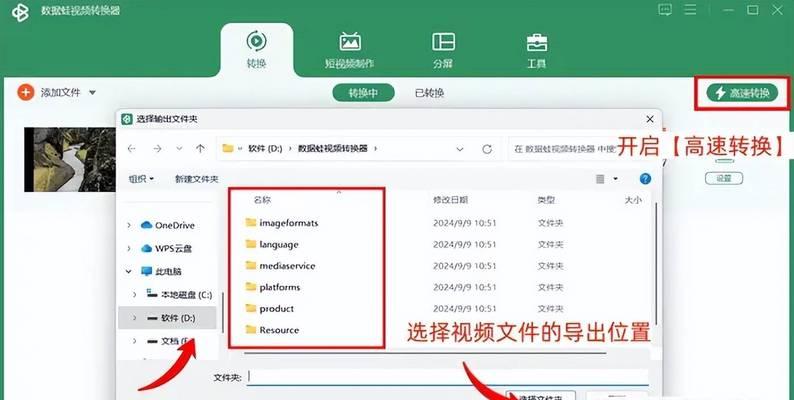Expand the view options dropdown arrow
Image resolution: width=794 pixels, height=400 pixels.
pyautogui.click(x=616, y=179)
